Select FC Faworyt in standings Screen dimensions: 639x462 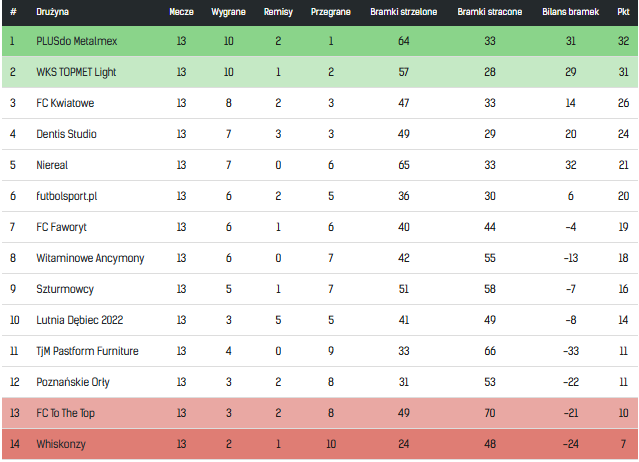point(62,227)
